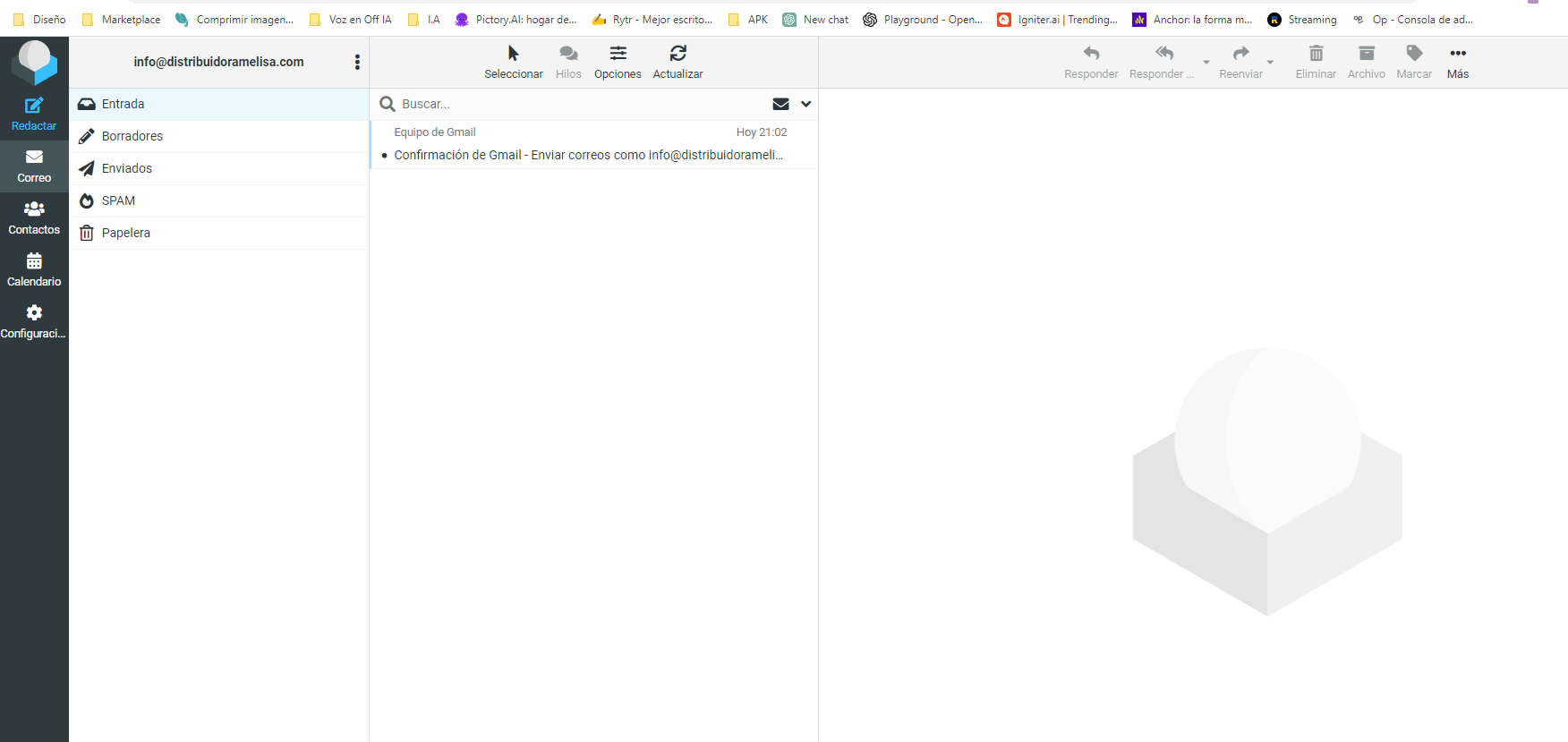
Task: Click the Equipo de Gmail sender
Action: [435, 132]
